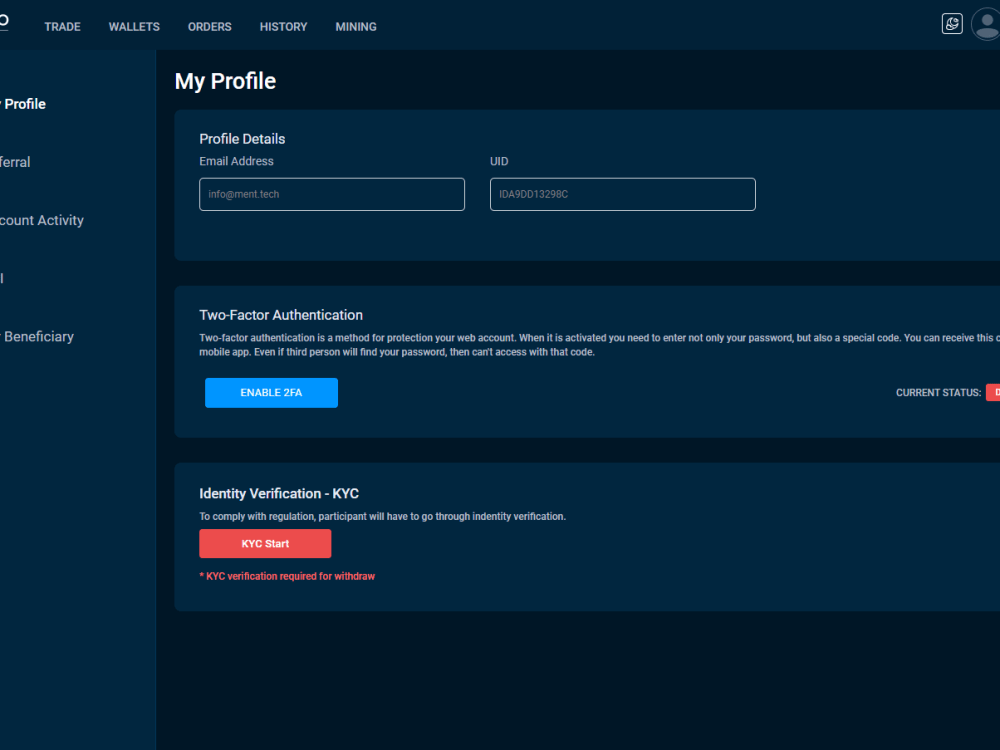Image resolution: width=1000 pixels, height=750 pixels.
Task: Click the KYC verification required for withdraw note
Action: coord(287,576)
